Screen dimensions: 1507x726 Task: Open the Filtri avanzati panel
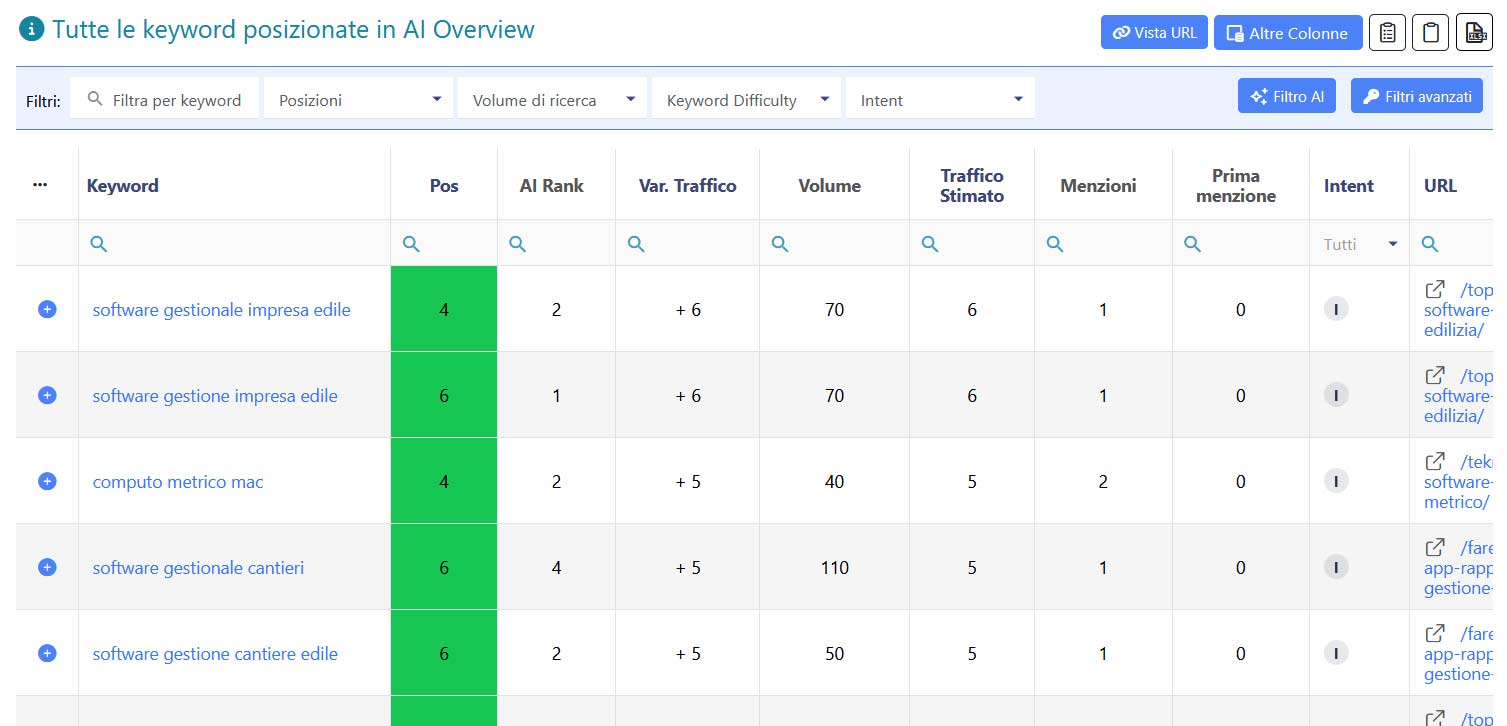click(x=1416, y=96)
